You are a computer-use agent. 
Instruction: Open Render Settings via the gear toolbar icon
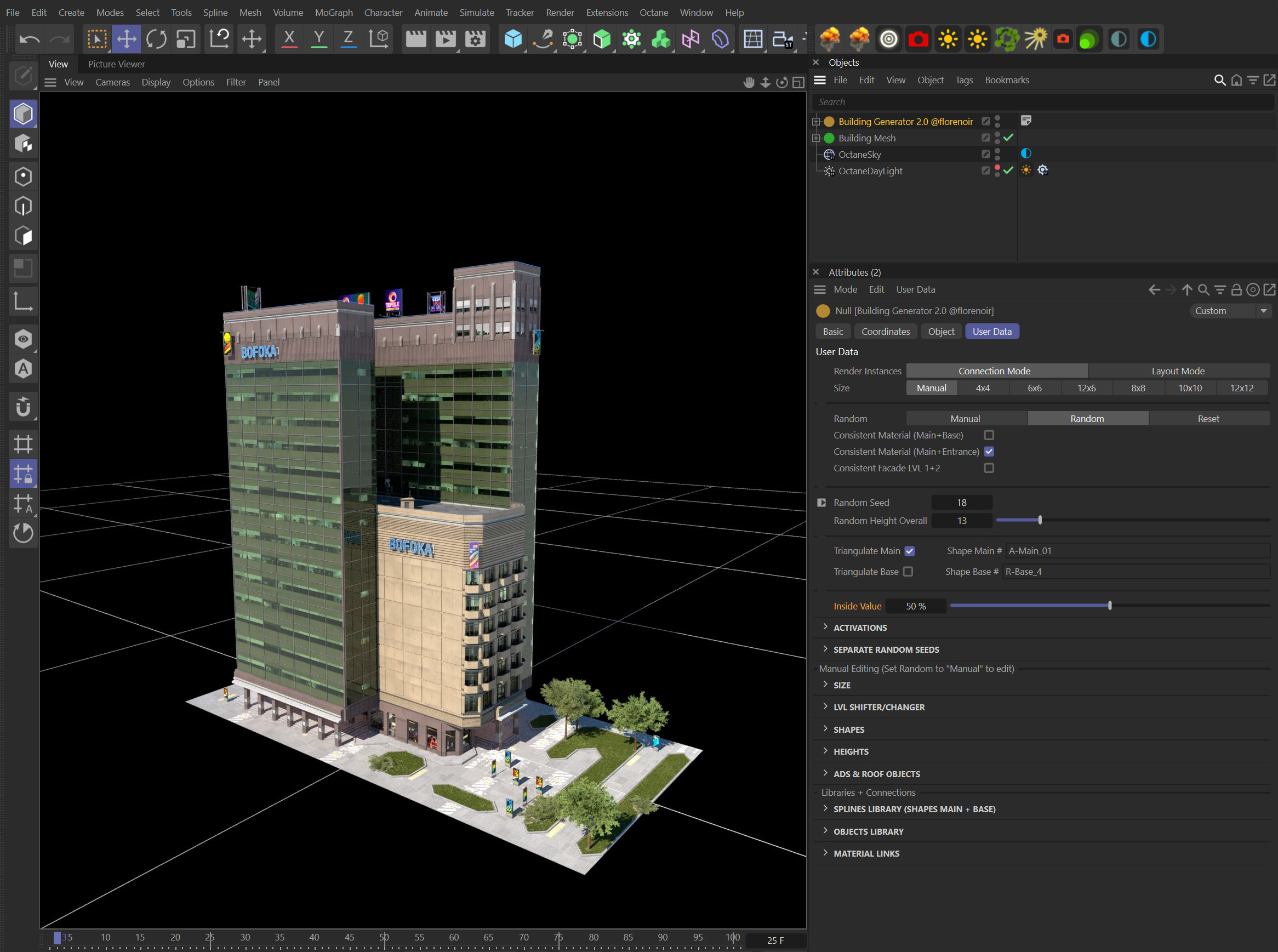click(474, 38)
